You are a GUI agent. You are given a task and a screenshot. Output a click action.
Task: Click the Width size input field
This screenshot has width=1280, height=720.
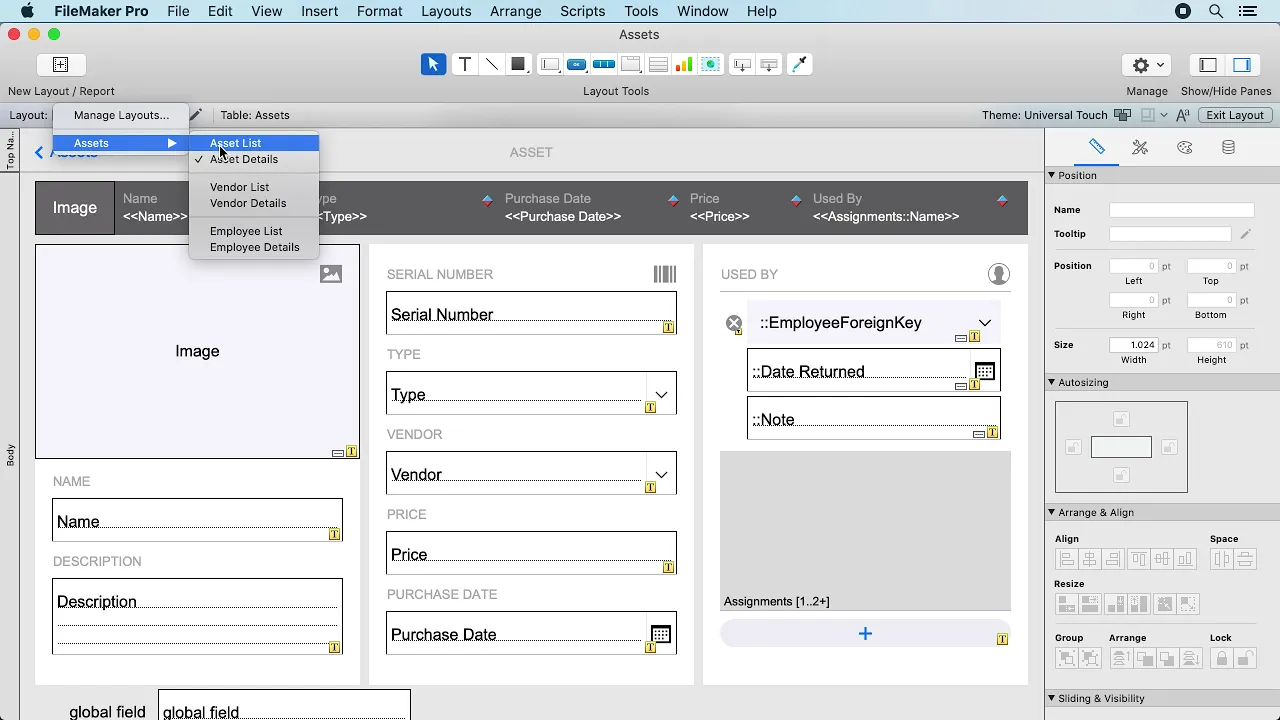click(x=1133, y=345)
